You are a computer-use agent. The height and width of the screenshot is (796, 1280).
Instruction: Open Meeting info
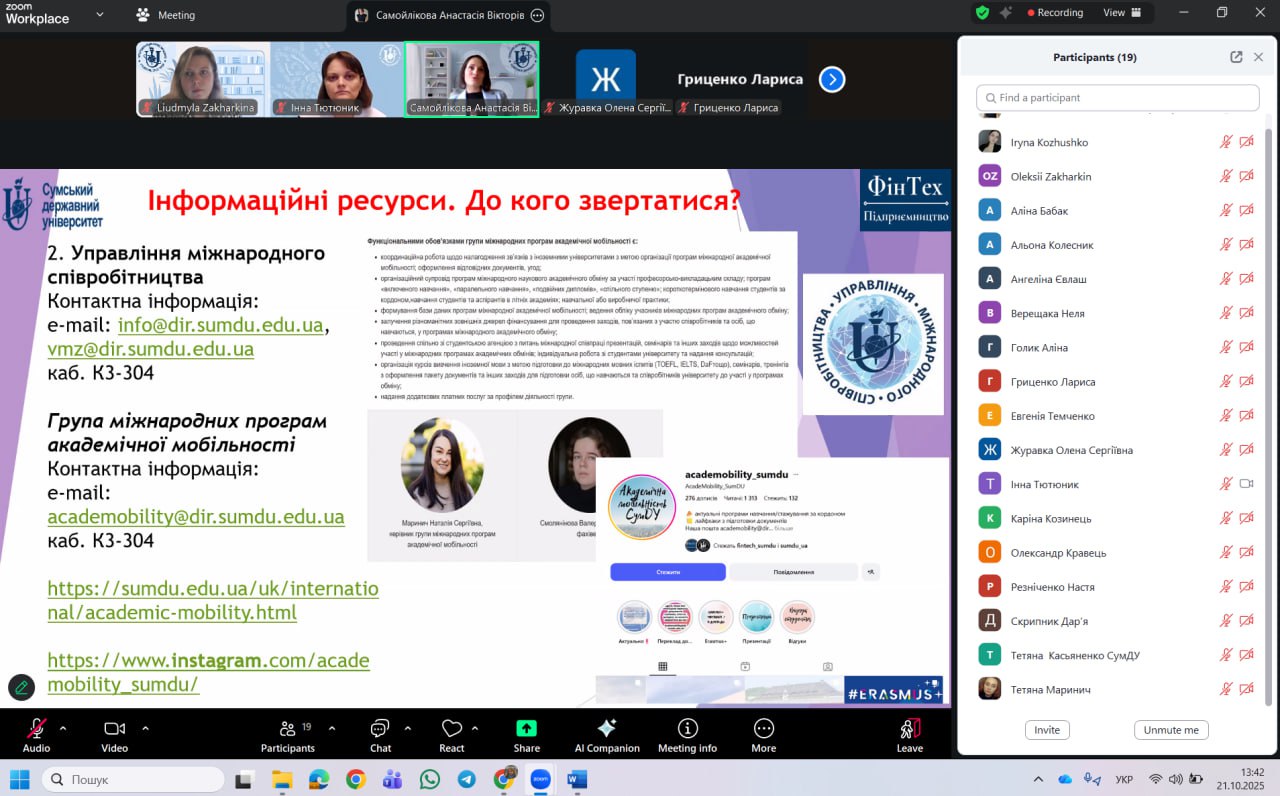(687, 729)
